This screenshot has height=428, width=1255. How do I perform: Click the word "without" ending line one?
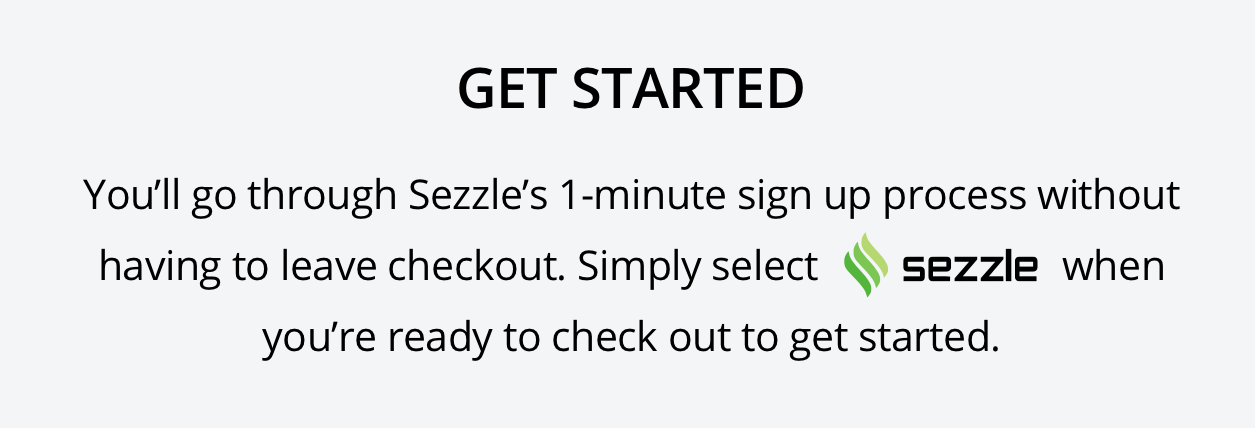(1108, 195)
